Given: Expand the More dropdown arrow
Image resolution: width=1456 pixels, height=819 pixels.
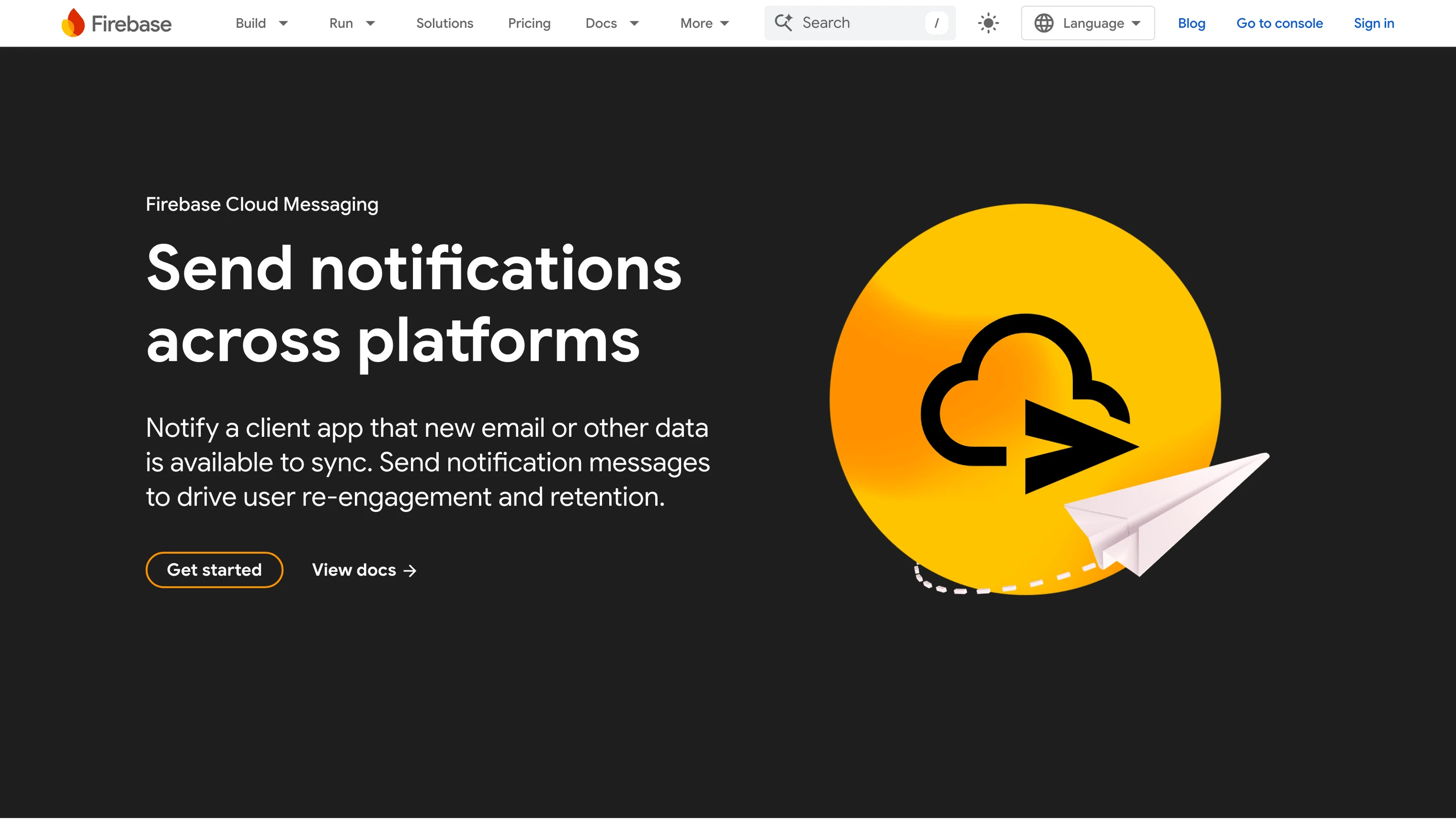Looking at the screenshot, I should tap(724, 23).
